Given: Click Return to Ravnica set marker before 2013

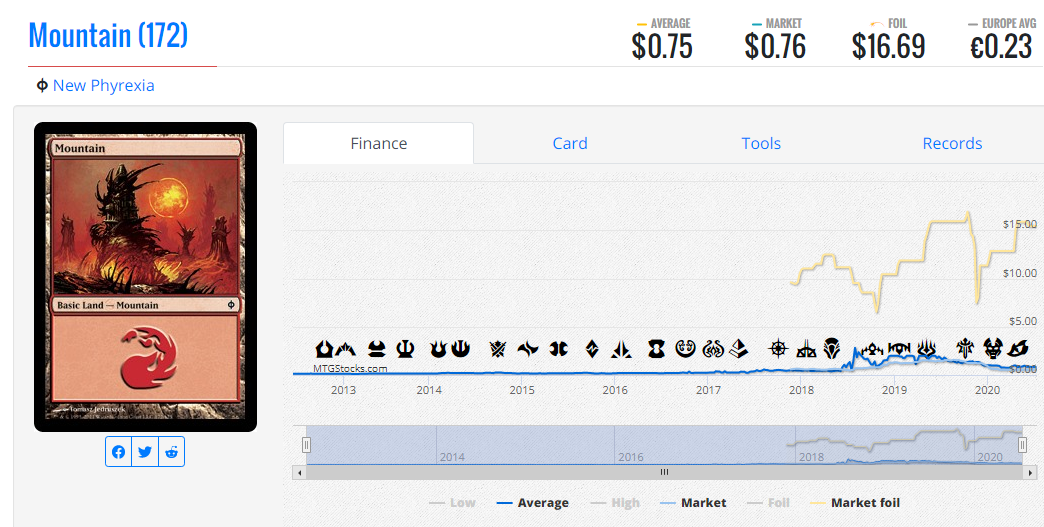Looking at the screenshot, I should [324, 348].
